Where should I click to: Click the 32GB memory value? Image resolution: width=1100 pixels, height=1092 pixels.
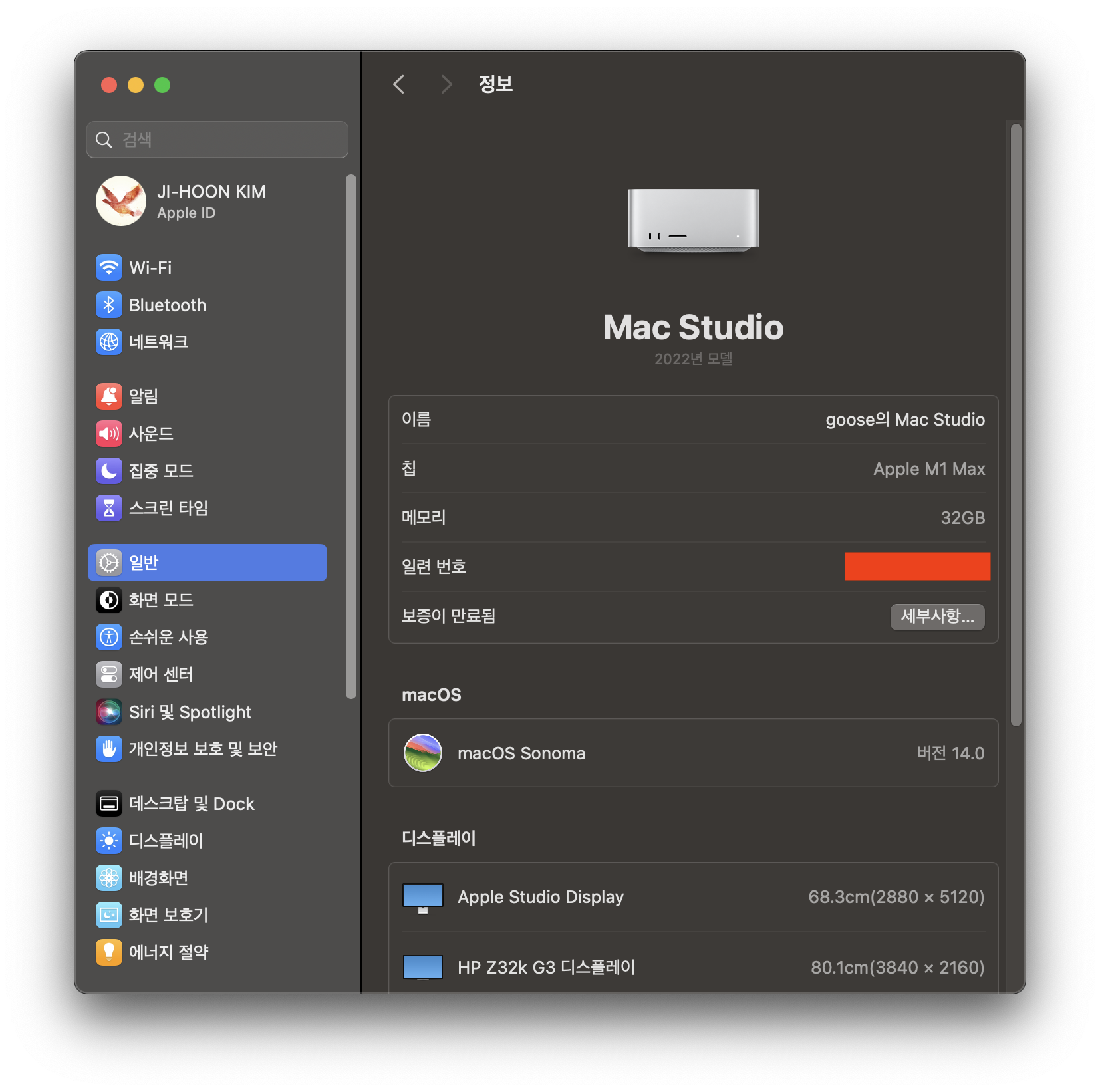(x=963, y=518)
